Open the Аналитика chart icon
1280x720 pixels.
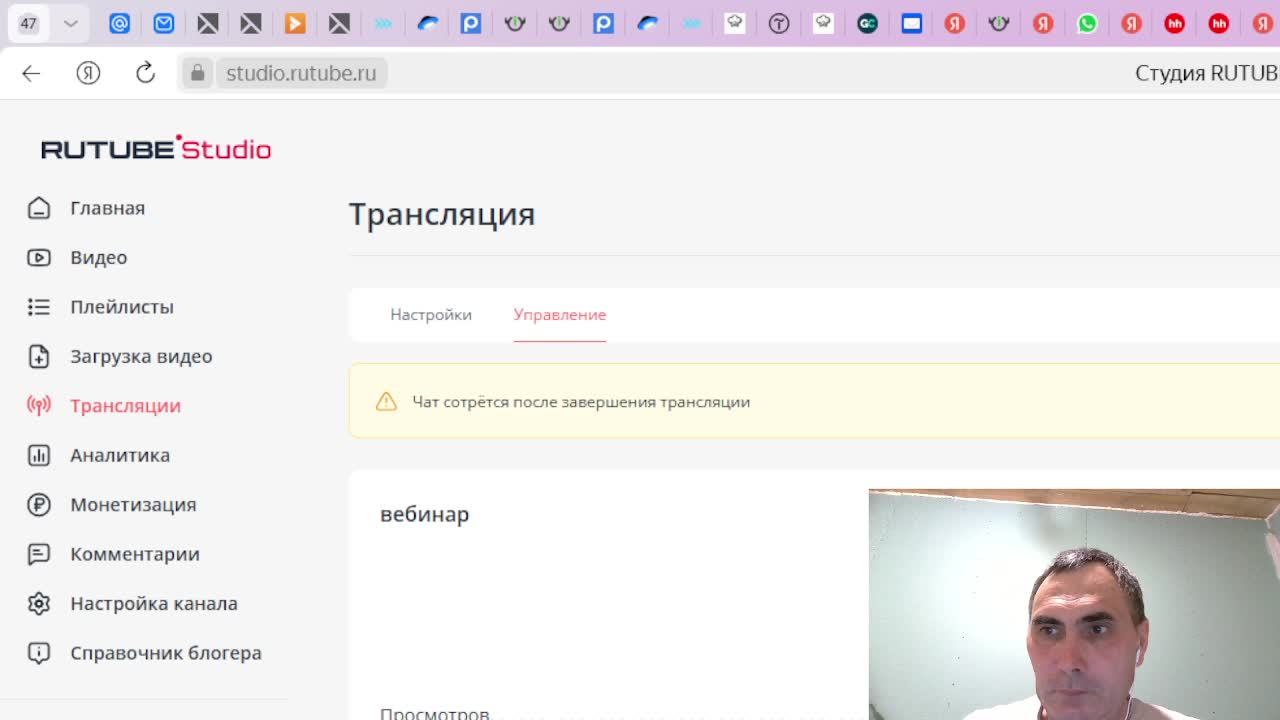[x=39, y=456]
